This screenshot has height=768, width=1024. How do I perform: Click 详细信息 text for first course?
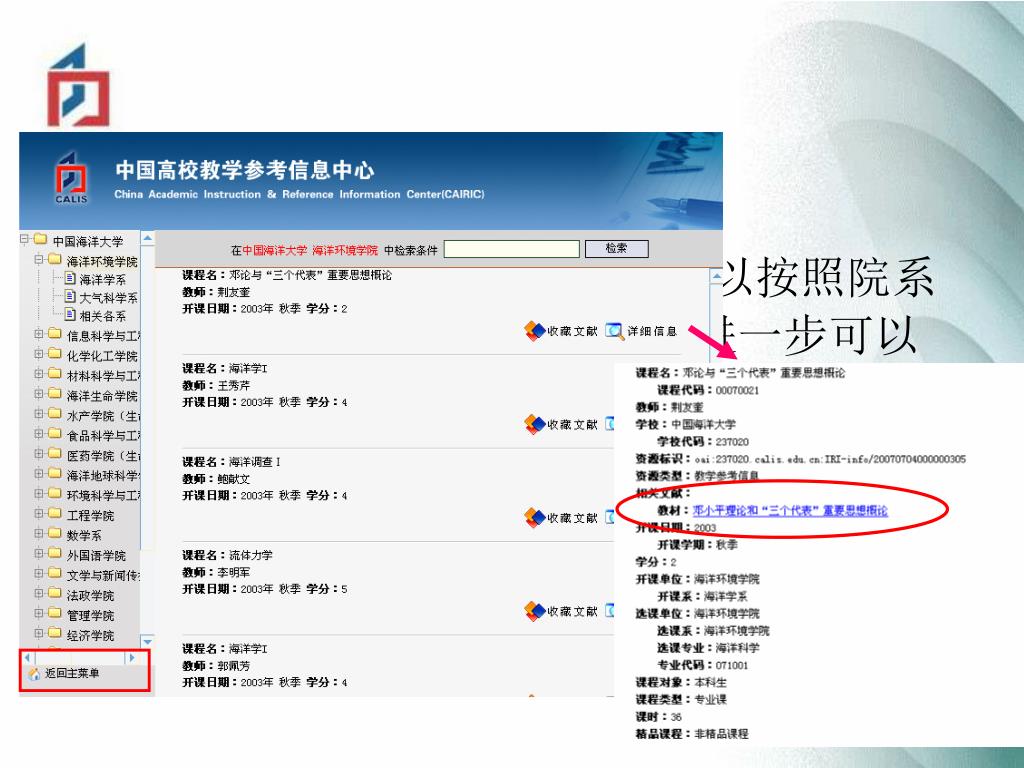pyautogui.click(x=652, y=331)
